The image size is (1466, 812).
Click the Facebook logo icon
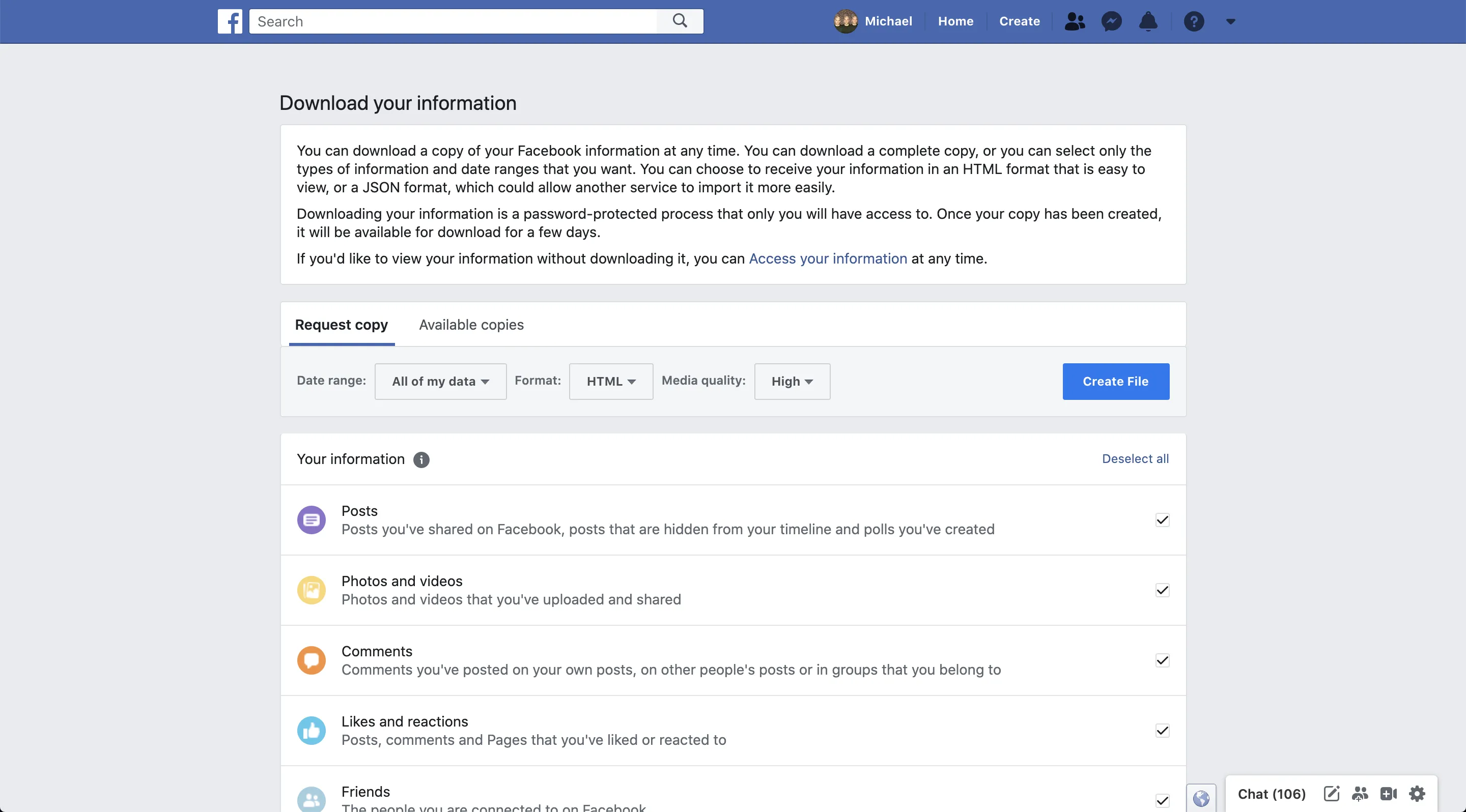coord(230,21)
